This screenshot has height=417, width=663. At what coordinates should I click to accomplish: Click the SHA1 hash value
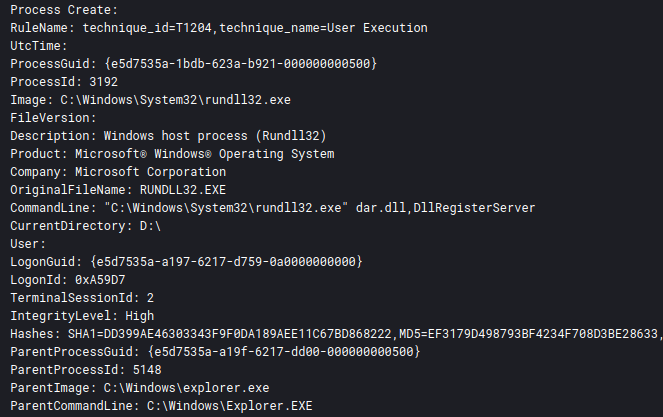[247, 334]
